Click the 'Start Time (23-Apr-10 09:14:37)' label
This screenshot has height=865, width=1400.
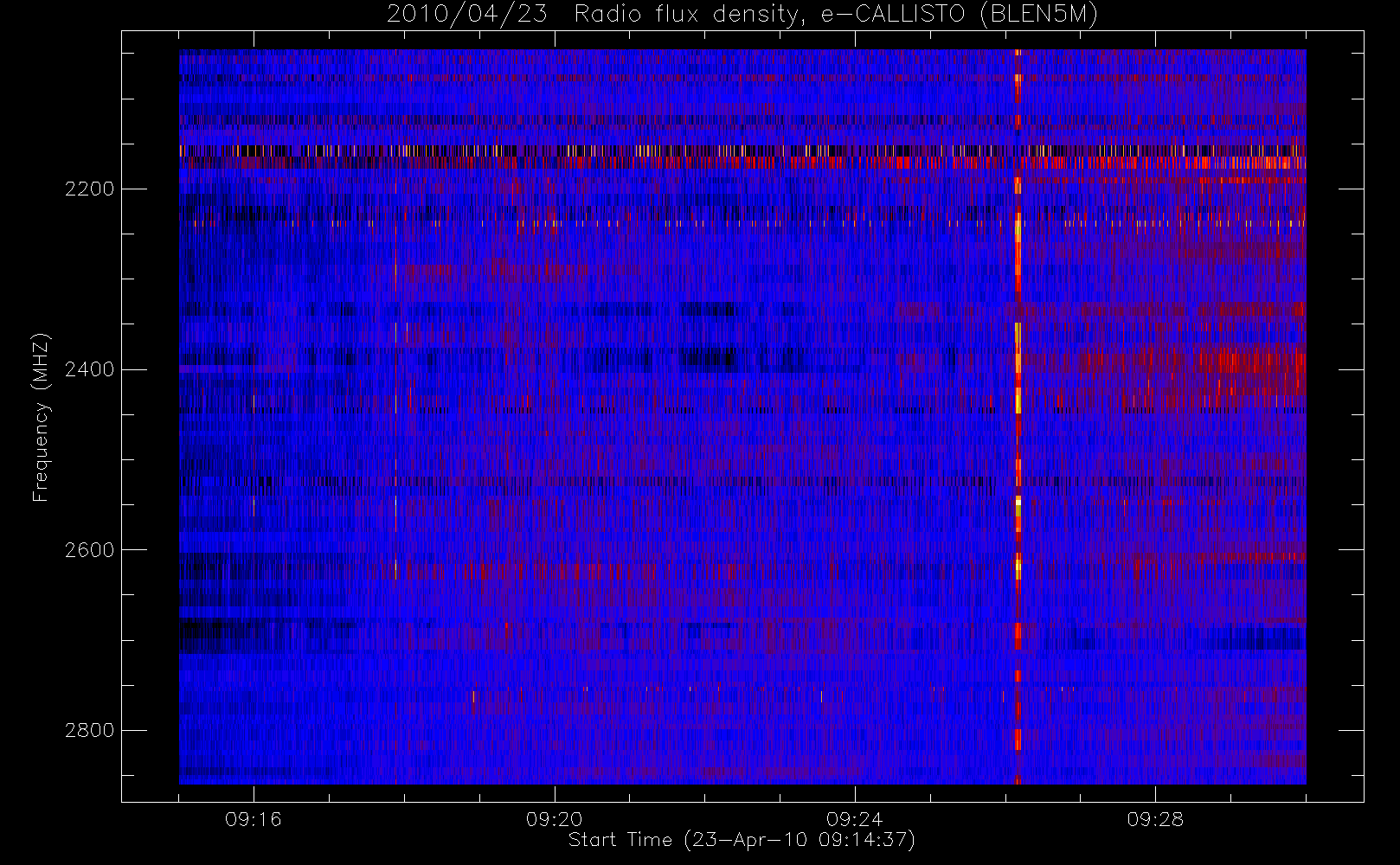tap(742, 840)
